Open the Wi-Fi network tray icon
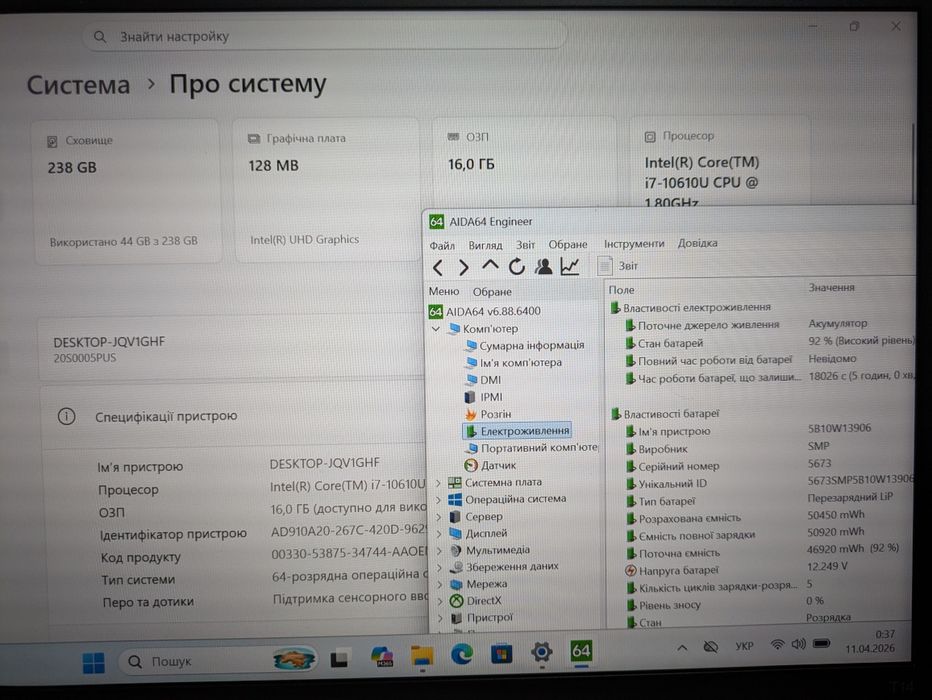 pos(777,645)
